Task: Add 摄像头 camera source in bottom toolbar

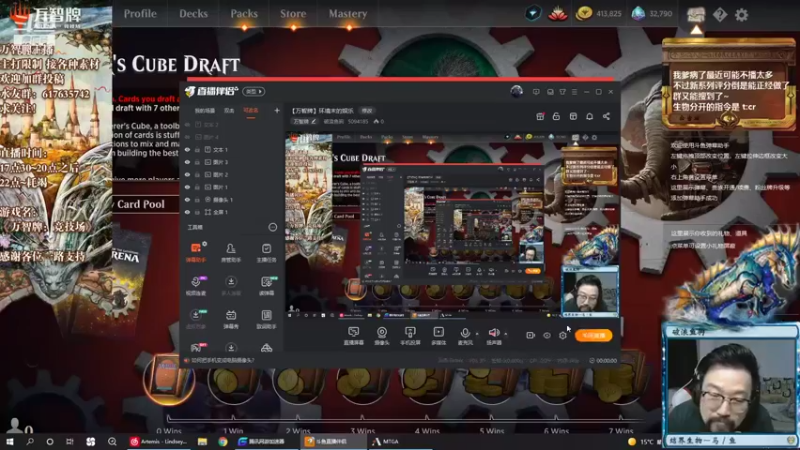Action: coord(382,336)
